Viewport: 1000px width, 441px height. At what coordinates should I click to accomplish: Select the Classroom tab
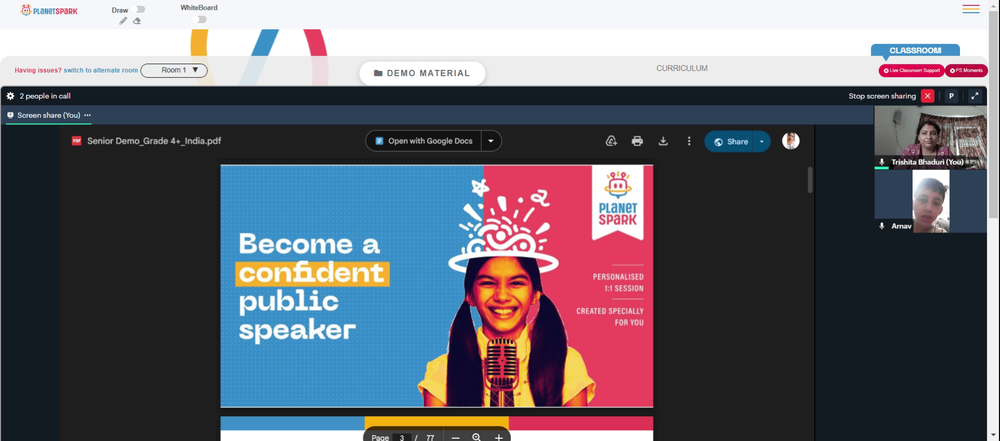point(915,50)
